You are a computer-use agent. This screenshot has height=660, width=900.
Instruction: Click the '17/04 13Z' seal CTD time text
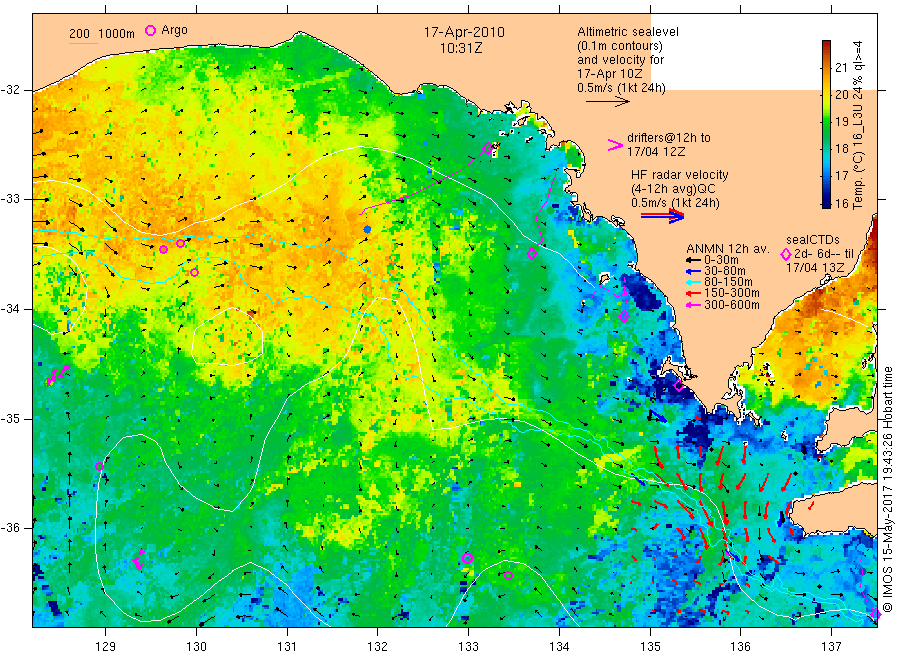pyautogui.click(x=815, y=268)
